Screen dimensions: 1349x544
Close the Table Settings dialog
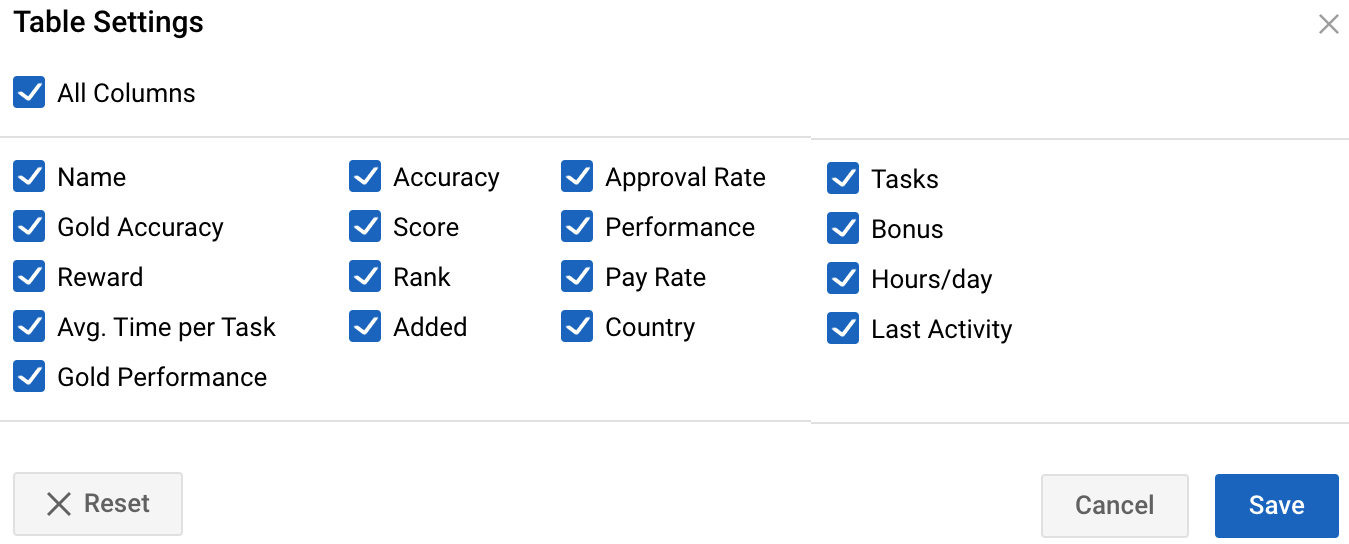click(1328, 24)
